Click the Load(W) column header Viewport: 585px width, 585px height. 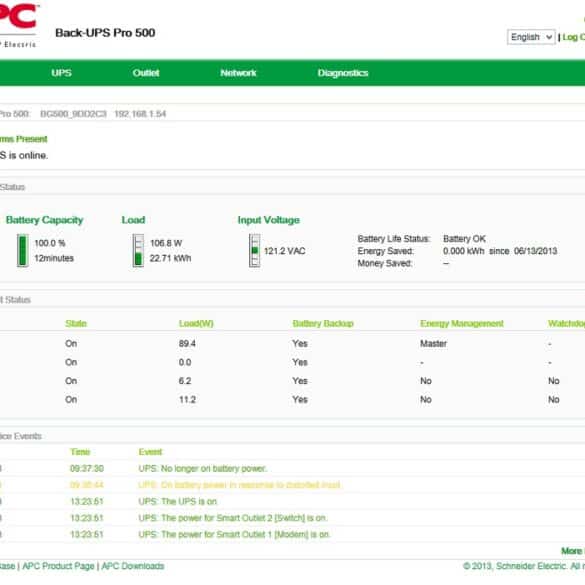[196, 323]
